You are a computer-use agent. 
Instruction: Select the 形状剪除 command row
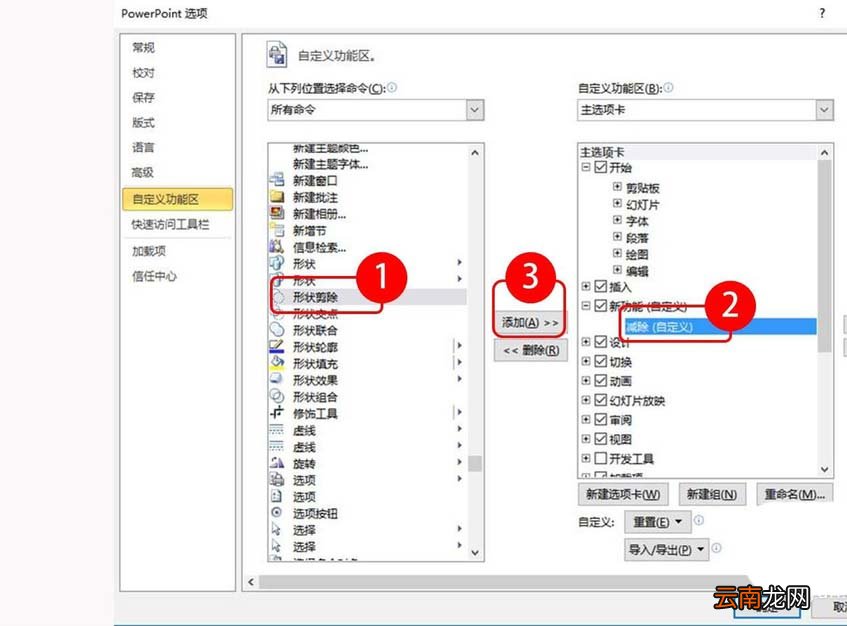click(368, 297)
